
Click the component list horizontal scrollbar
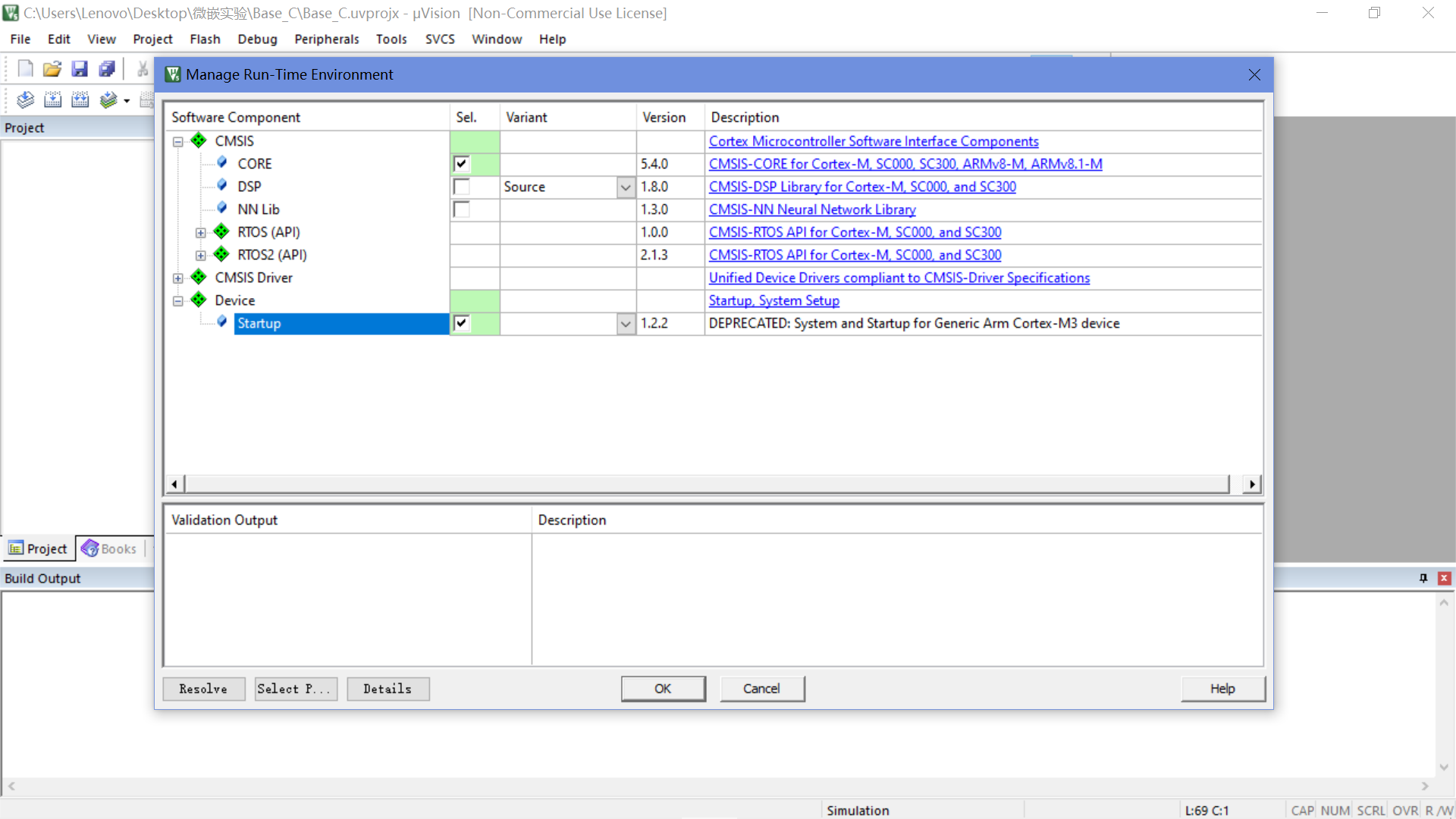tap(705, 484)
